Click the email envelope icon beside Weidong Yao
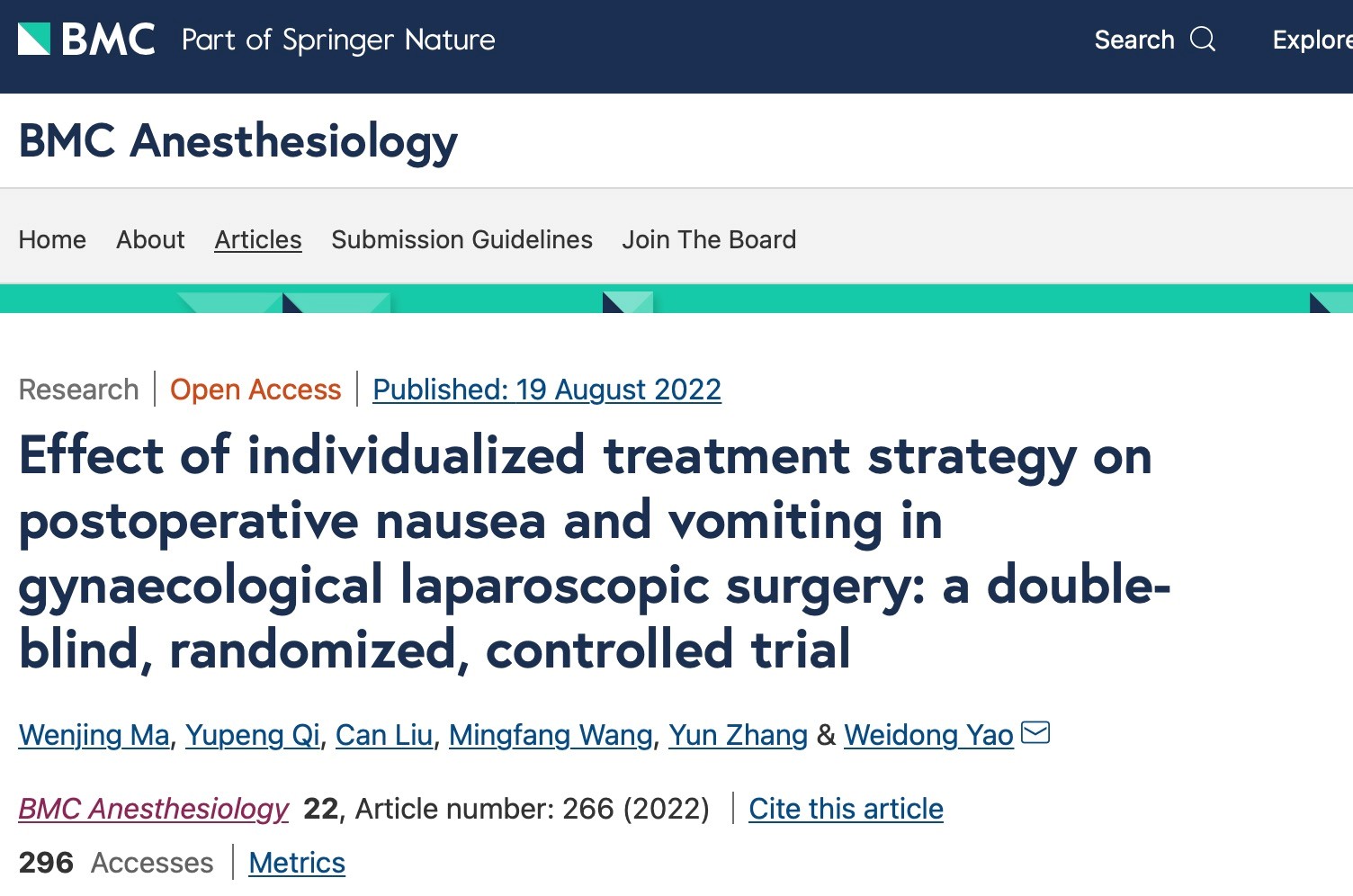Image resolution: width=1353 pixels, height=896 pixels. tap(1035, 733)
